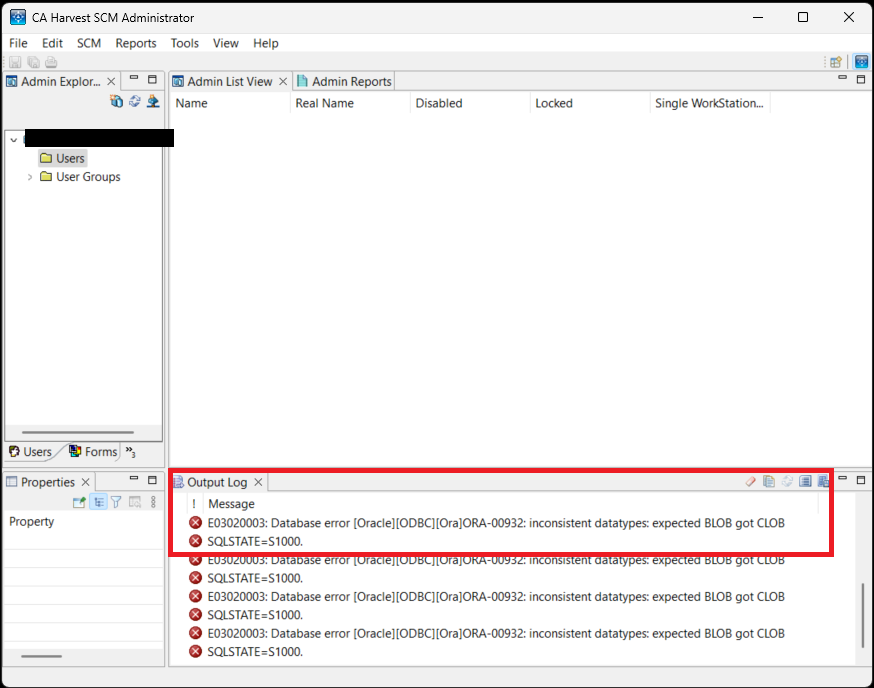Click the refresh icon in Admin Explorer
The height and width of the screenshot is (688, 874).
134,101
